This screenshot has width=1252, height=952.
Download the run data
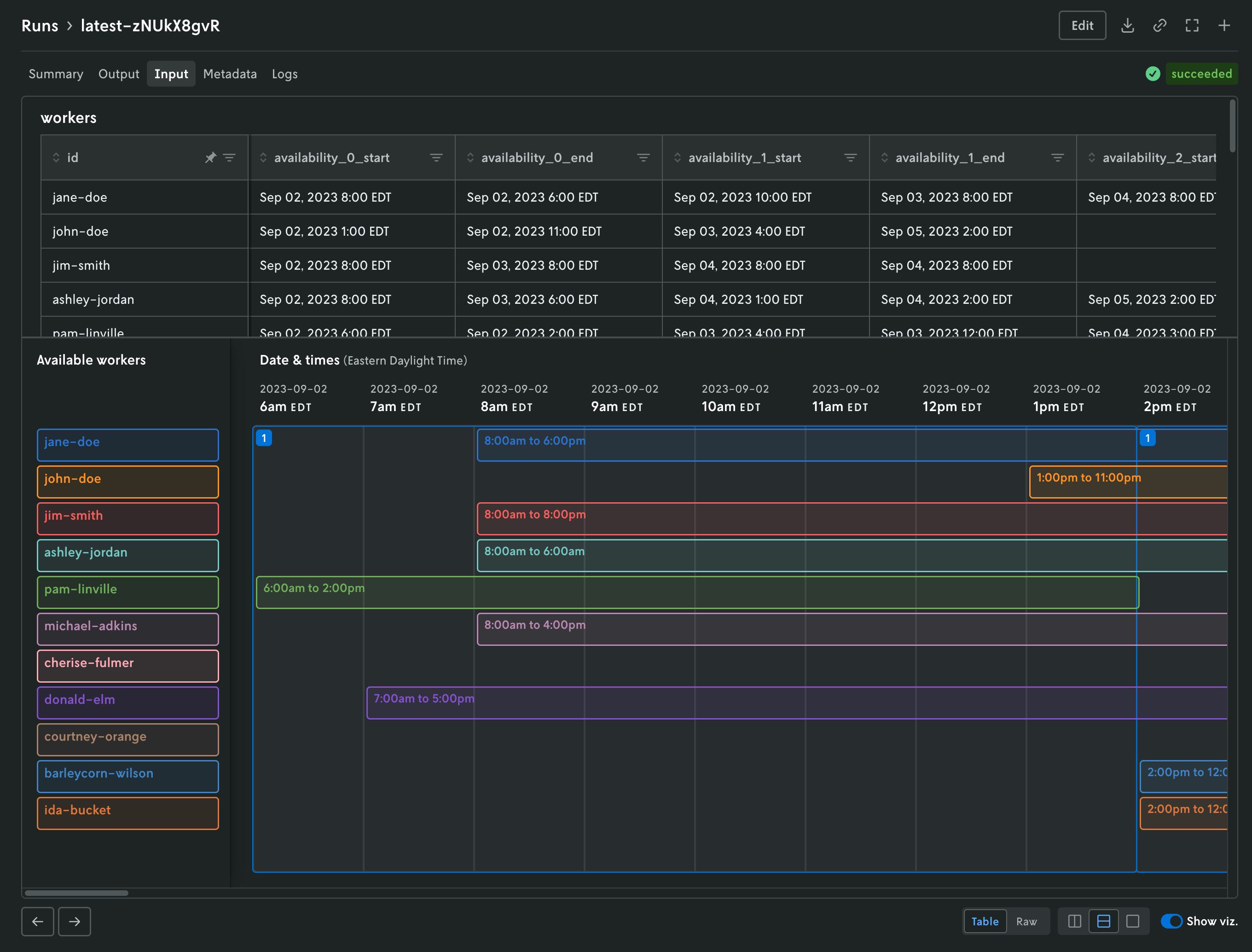[1127, 25]
